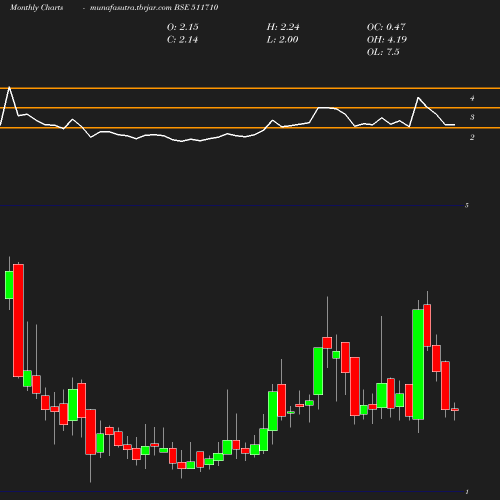Click the right-side peak of the indicator line

(x=418, y=98)
